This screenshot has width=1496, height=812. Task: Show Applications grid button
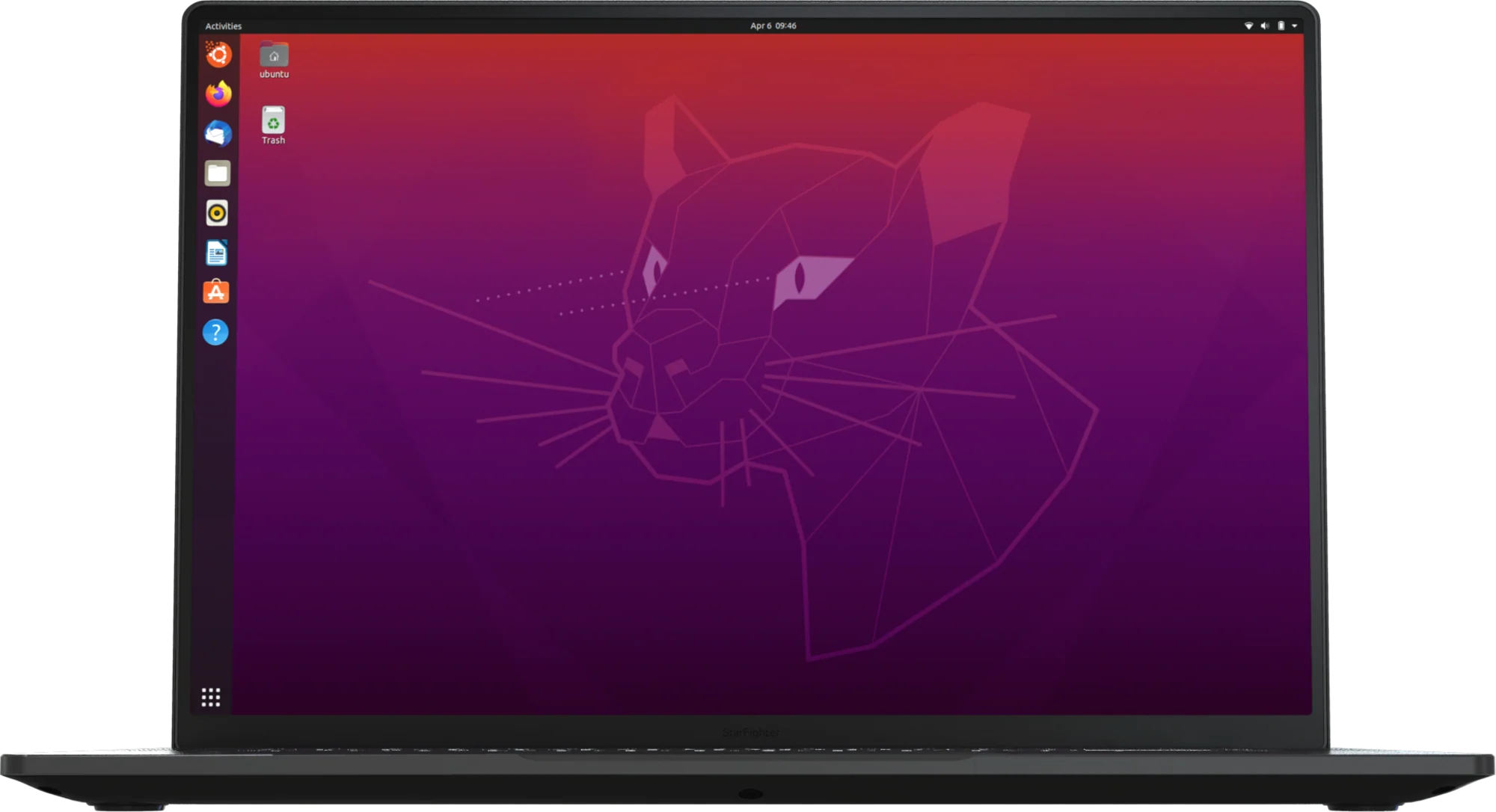coord(211,698)
